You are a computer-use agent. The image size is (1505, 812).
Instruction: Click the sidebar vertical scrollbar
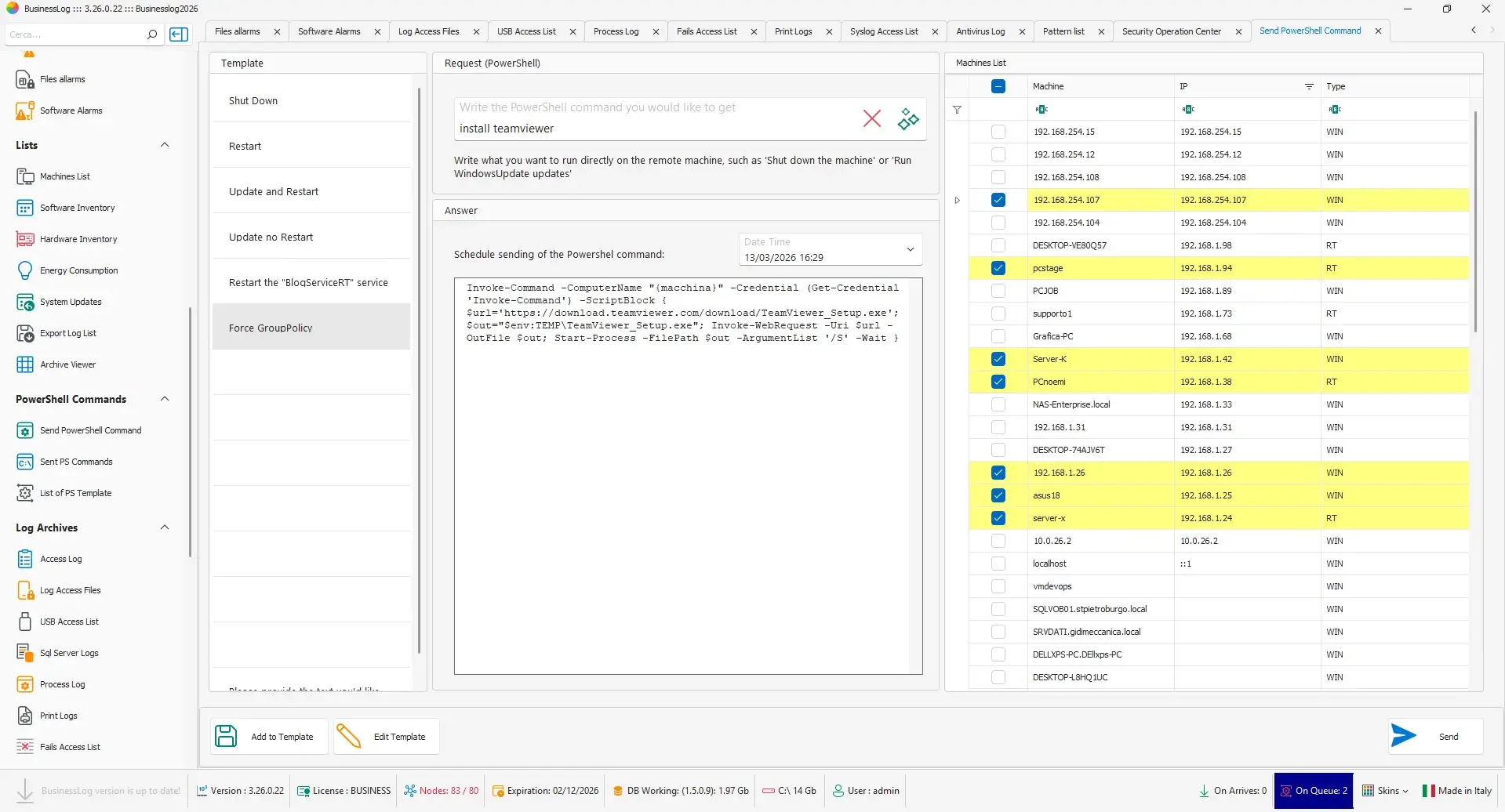click(x=190, y=432)
